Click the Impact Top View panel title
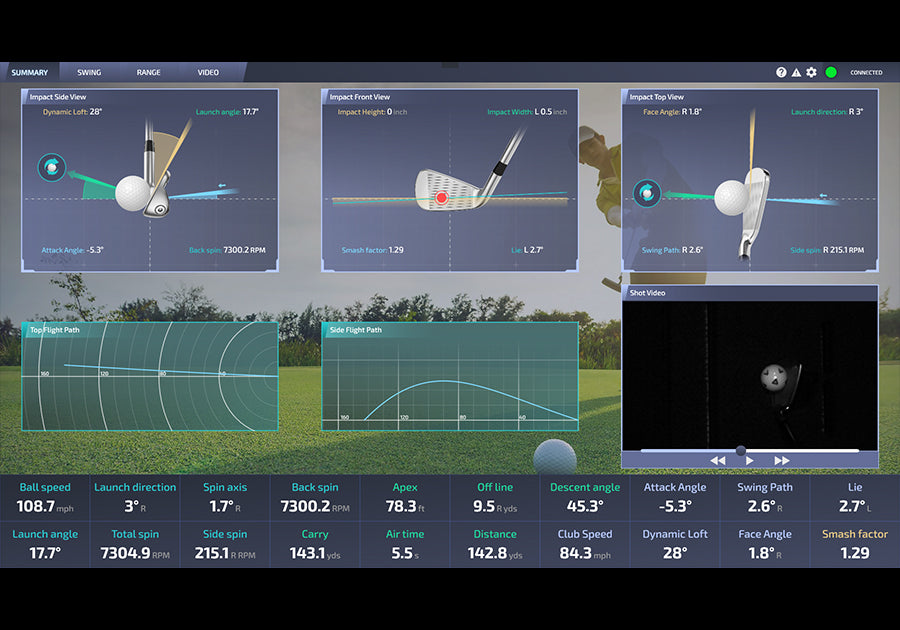900x630 pixels. [x=657, y=97]
